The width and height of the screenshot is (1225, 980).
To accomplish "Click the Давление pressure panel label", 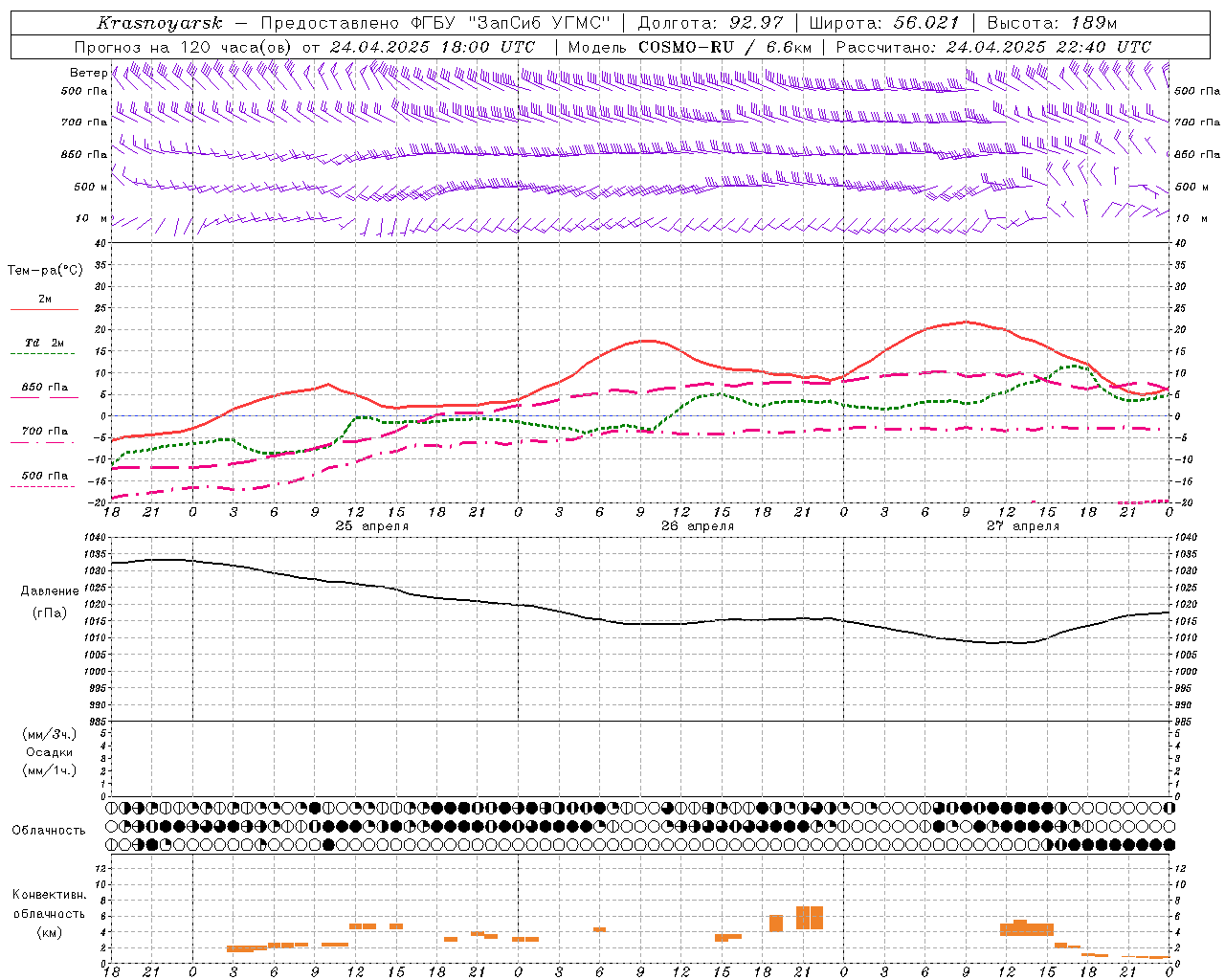I will [x=50, y=591].
